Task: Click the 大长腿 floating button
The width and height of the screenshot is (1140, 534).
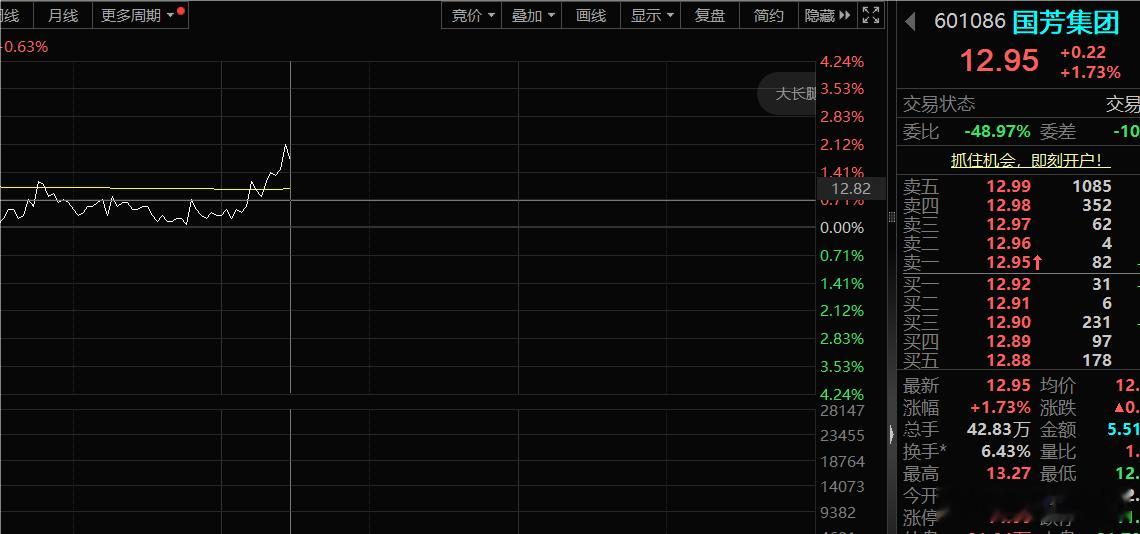Action: (x=788, y=94)
